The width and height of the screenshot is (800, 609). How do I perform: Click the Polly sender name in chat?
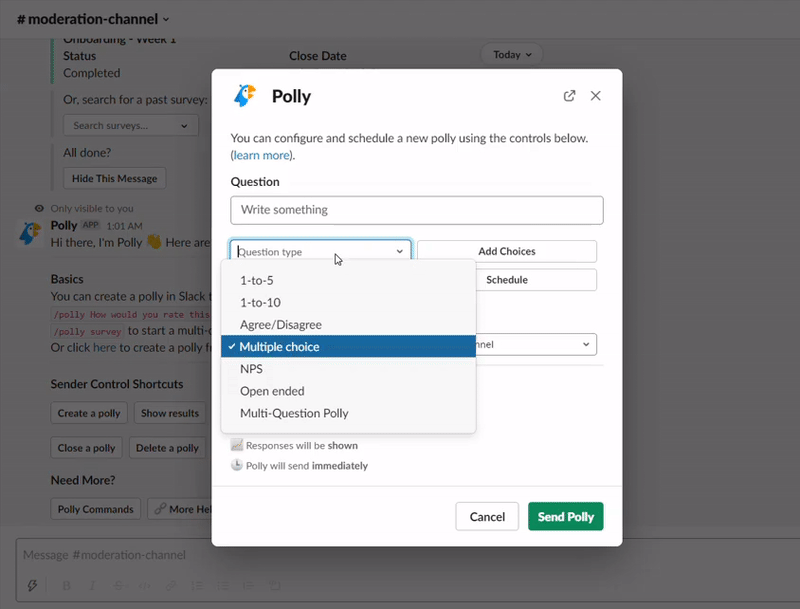64,225
